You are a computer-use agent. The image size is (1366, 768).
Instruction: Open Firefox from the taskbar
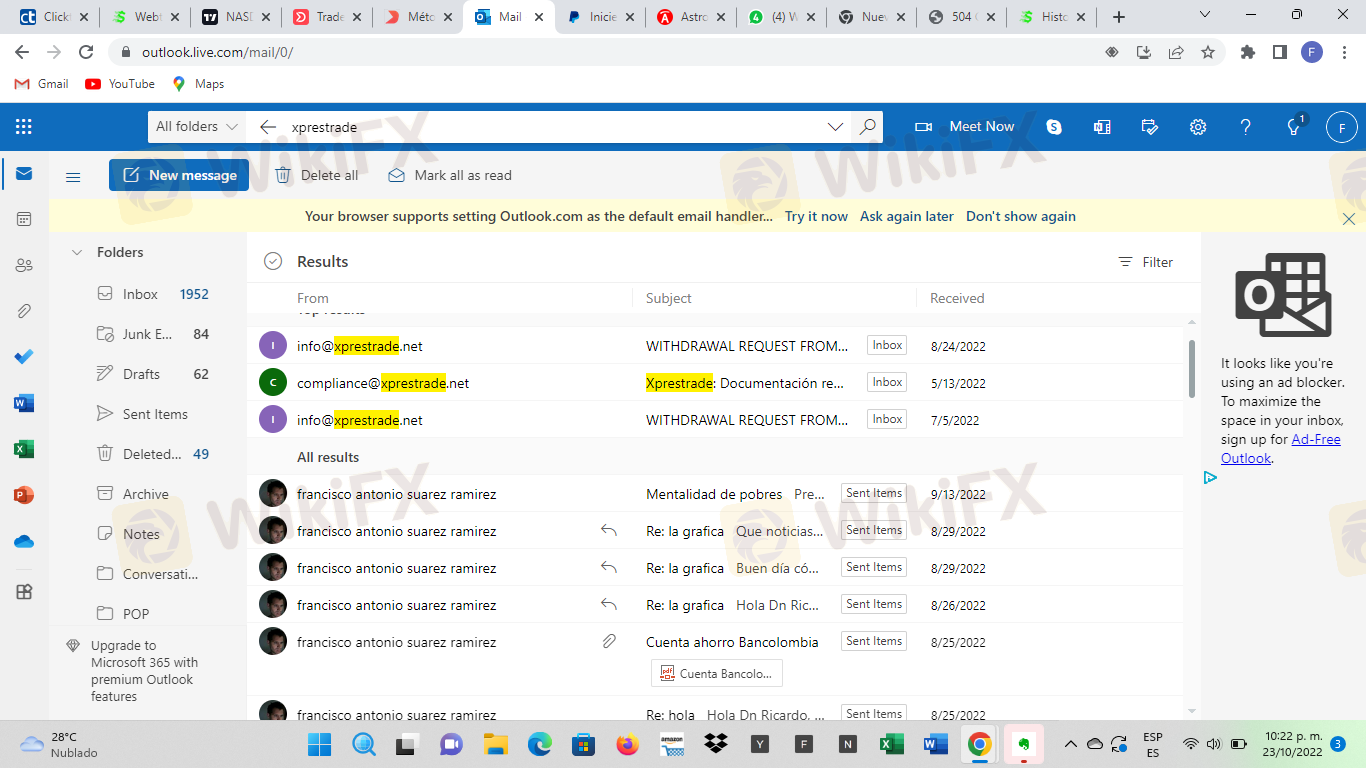(x=627, y=744)
